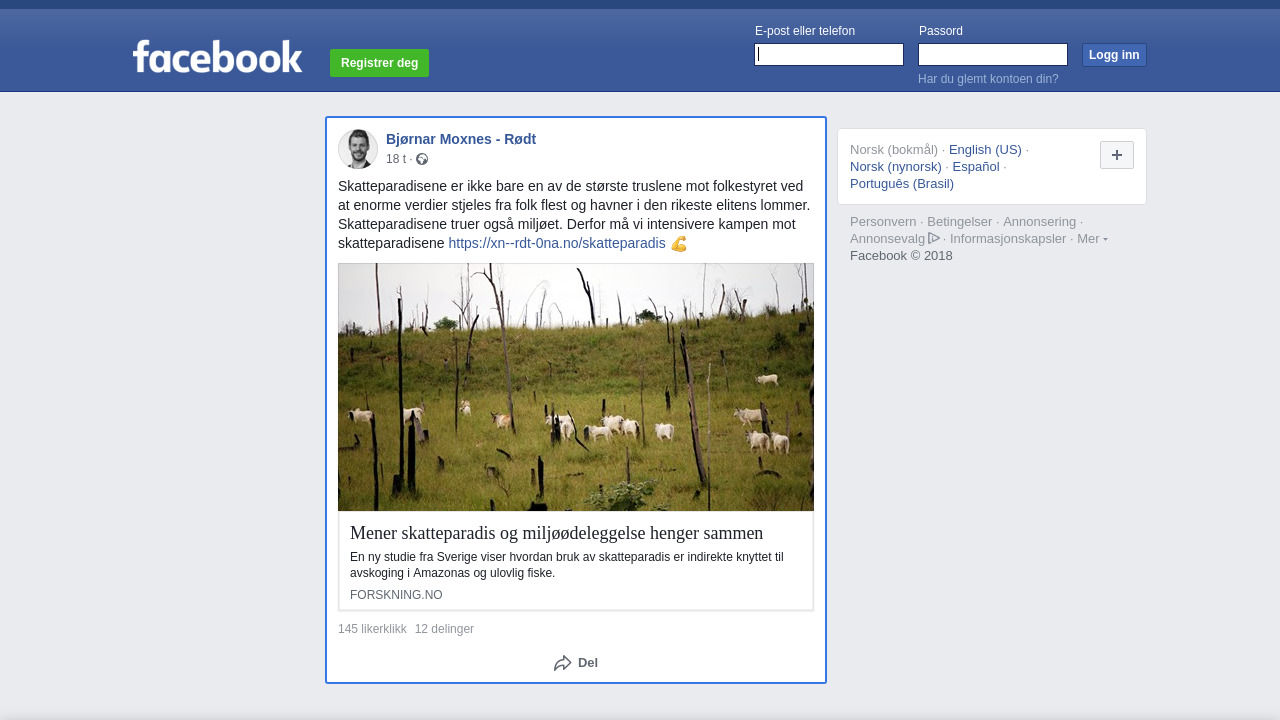Open the cattle field article image

pyautogui.click(x=576, y=387)
